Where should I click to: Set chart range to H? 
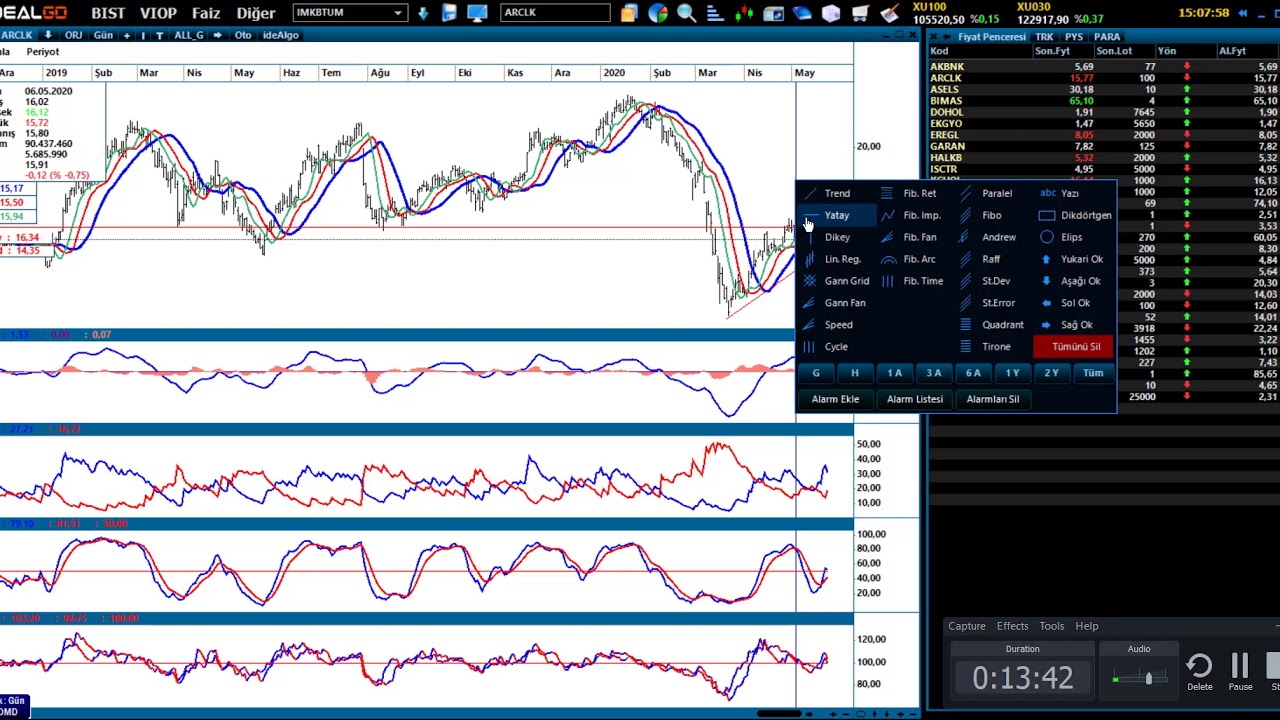click(x=855, y=374)
